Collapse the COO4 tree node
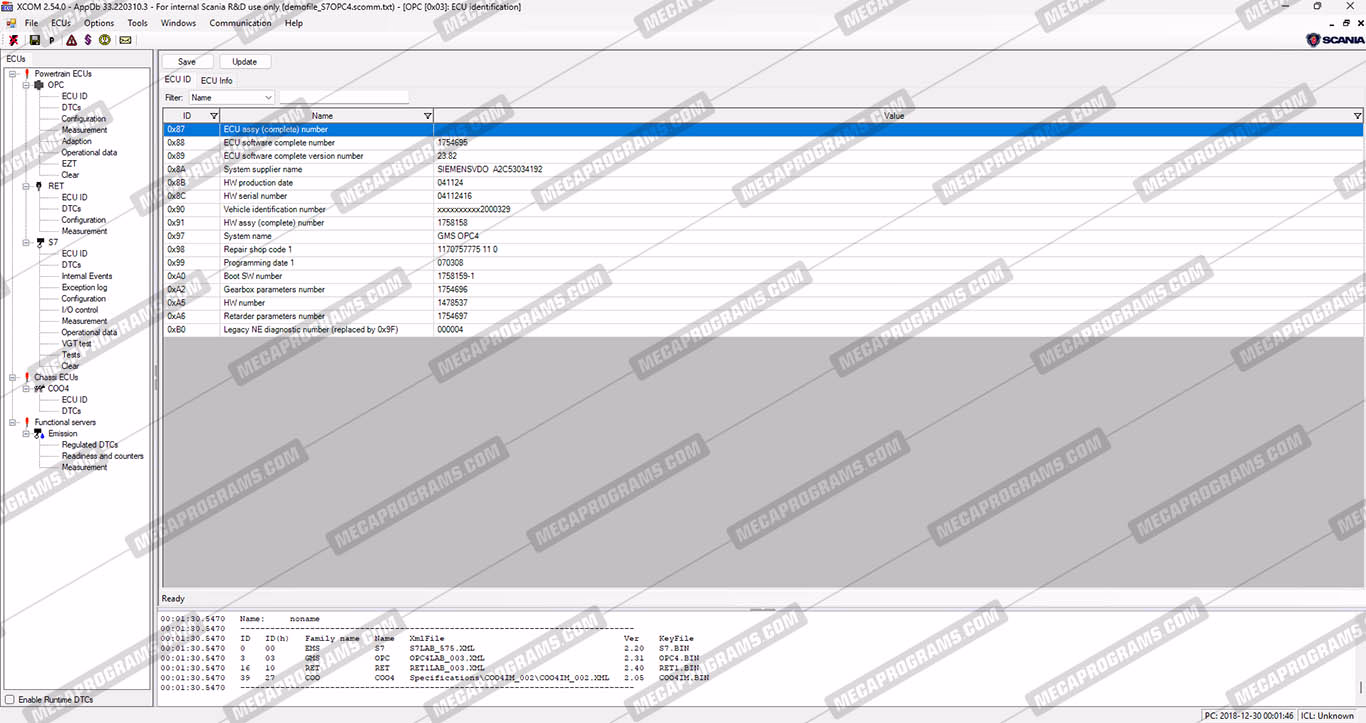Viewport: 1366px width, 723px height. click(26, 388)
